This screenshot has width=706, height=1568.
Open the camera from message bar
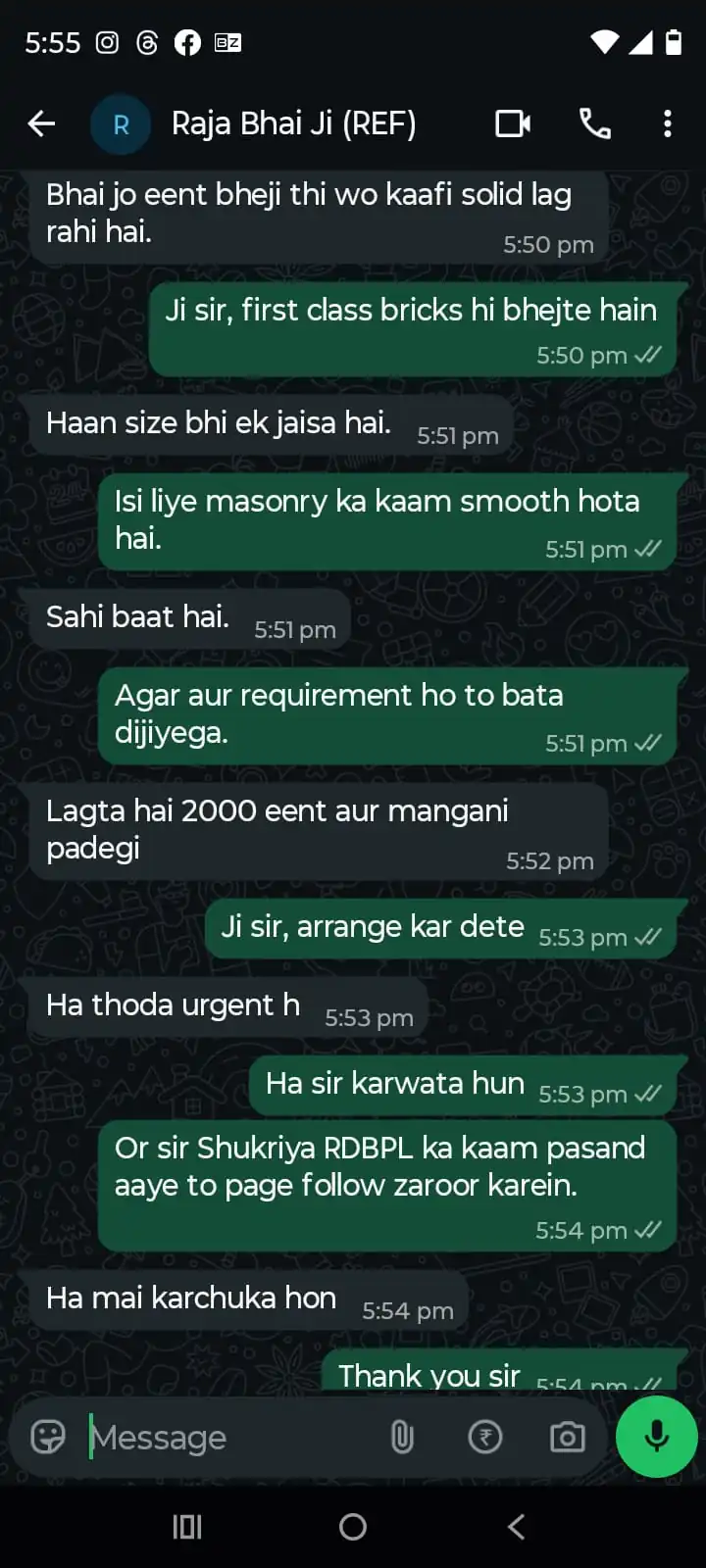tap(567, 1437)
